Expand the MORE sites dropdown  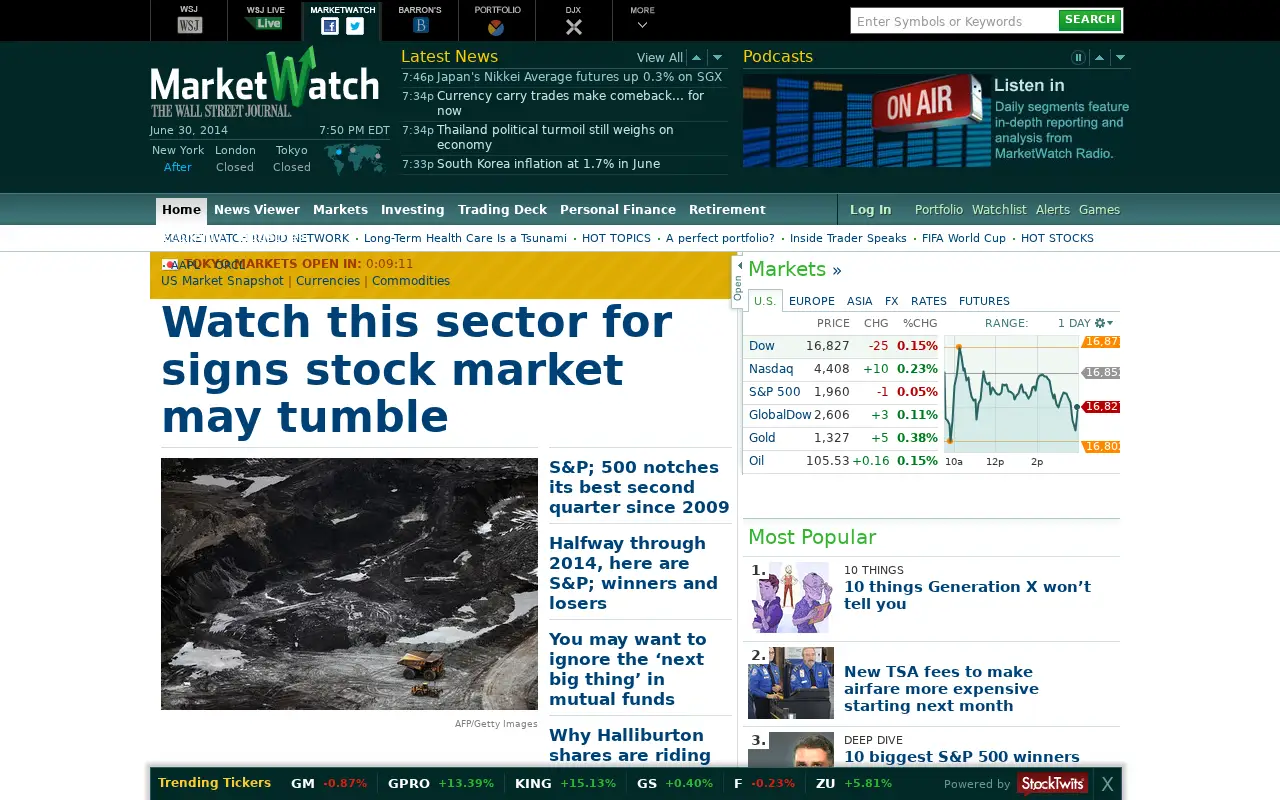pyautogui.click(x=642, y=20)
